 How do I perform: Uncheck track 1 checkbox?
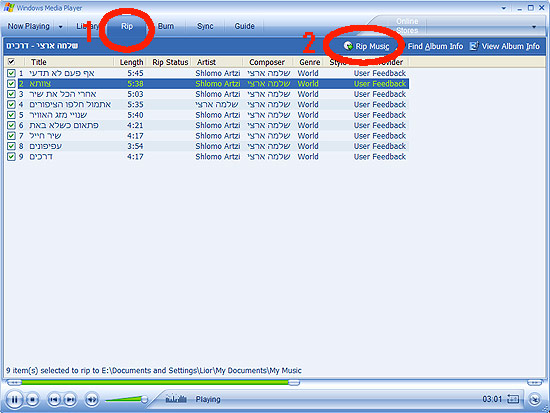pyautogui.click(x=11, y=73)
